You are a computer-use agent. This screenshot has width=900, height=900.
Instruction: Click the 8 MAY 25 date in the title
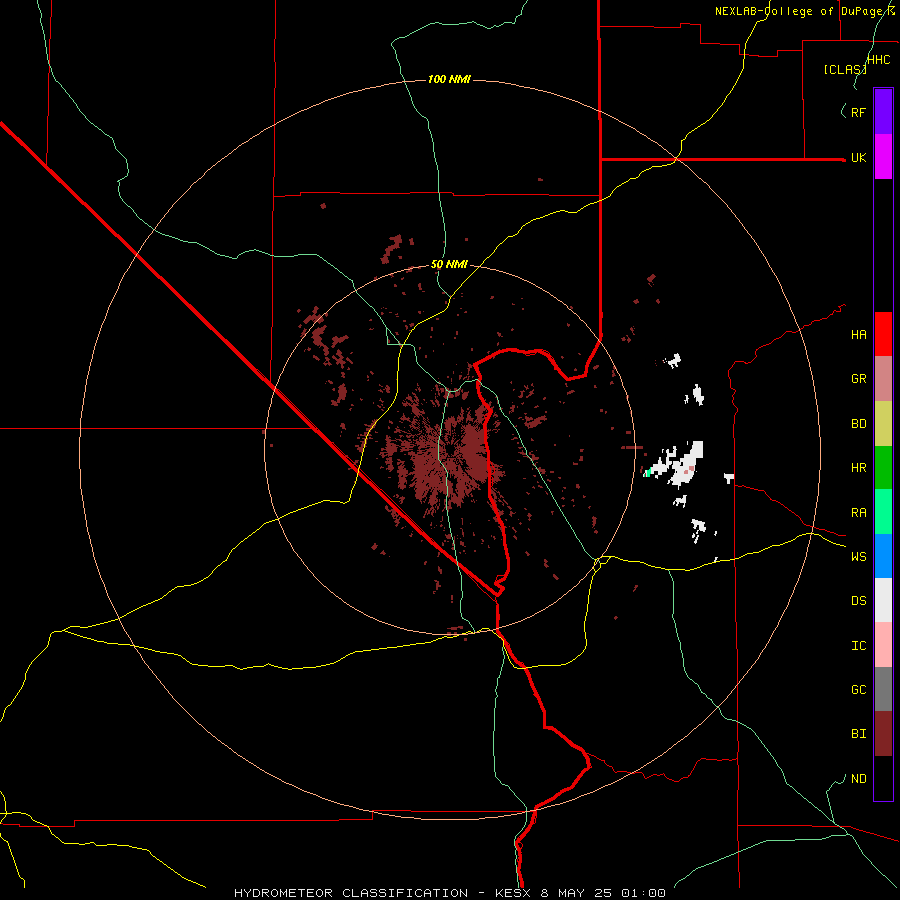point(576,893)
